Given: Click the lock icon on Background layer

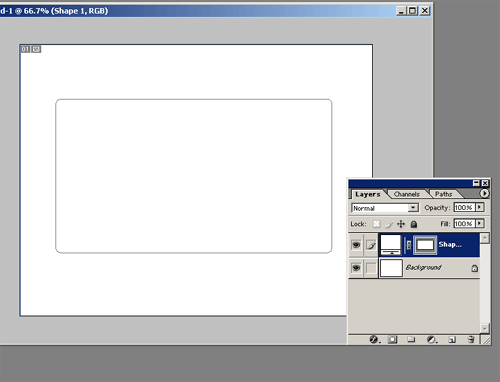Looking at the screenshot, I should (x=475, y=268).
